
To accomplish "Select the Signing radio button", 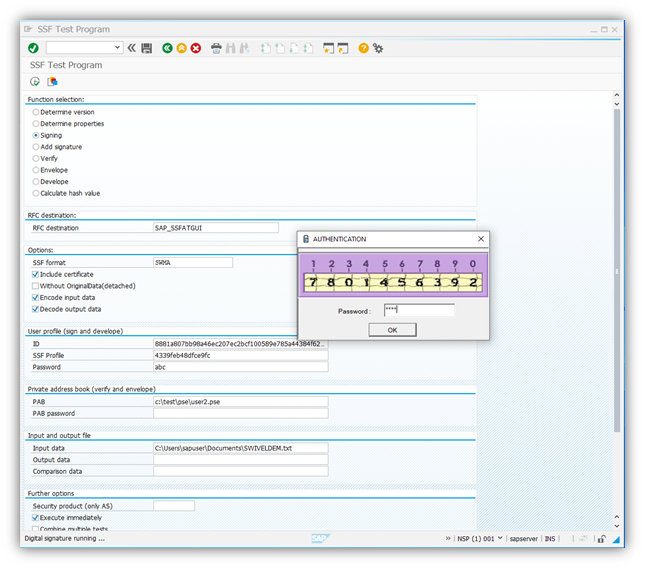I will (x=36, y=135).
